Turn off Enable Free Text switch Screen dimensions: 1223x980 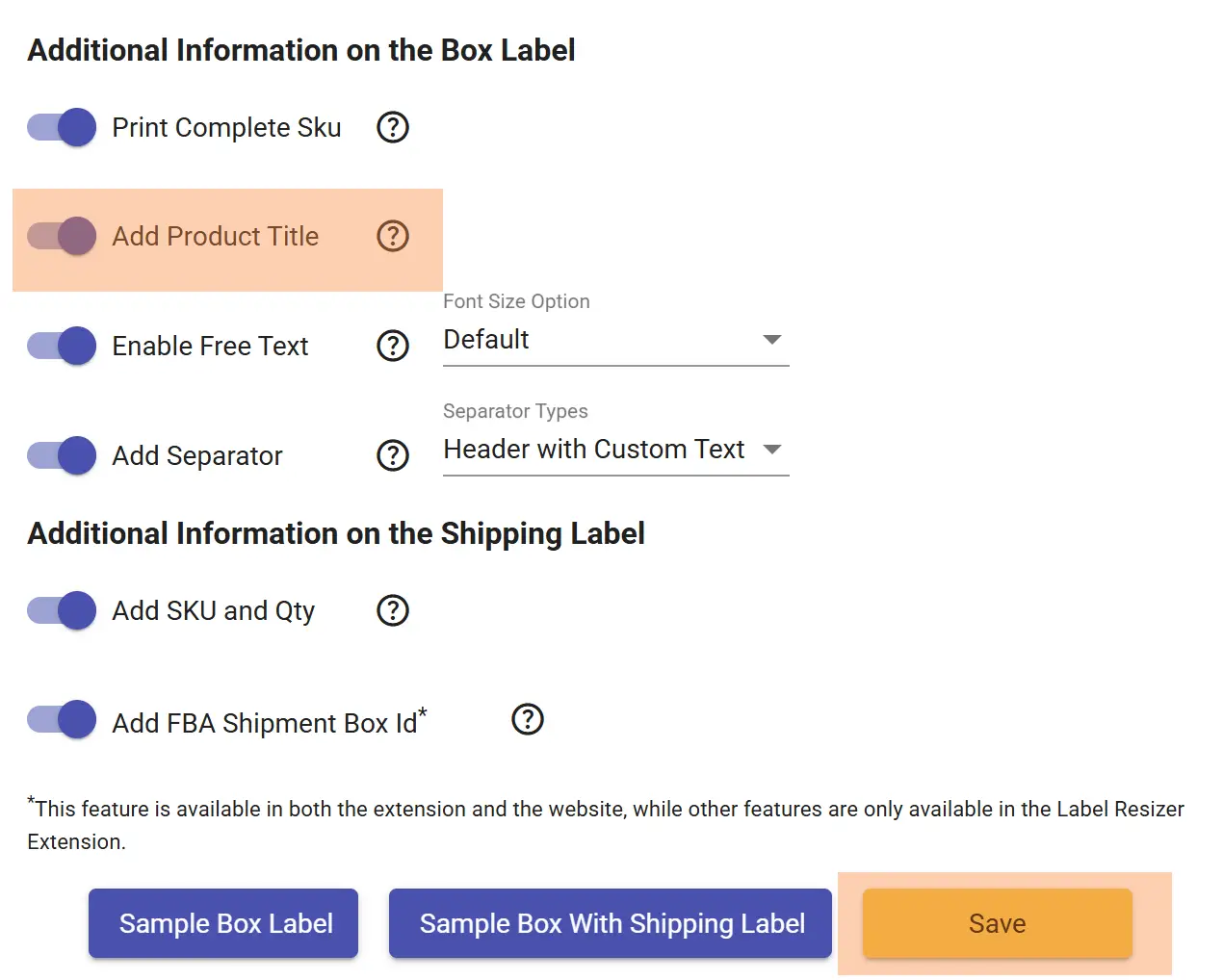(x=62, y=346)
